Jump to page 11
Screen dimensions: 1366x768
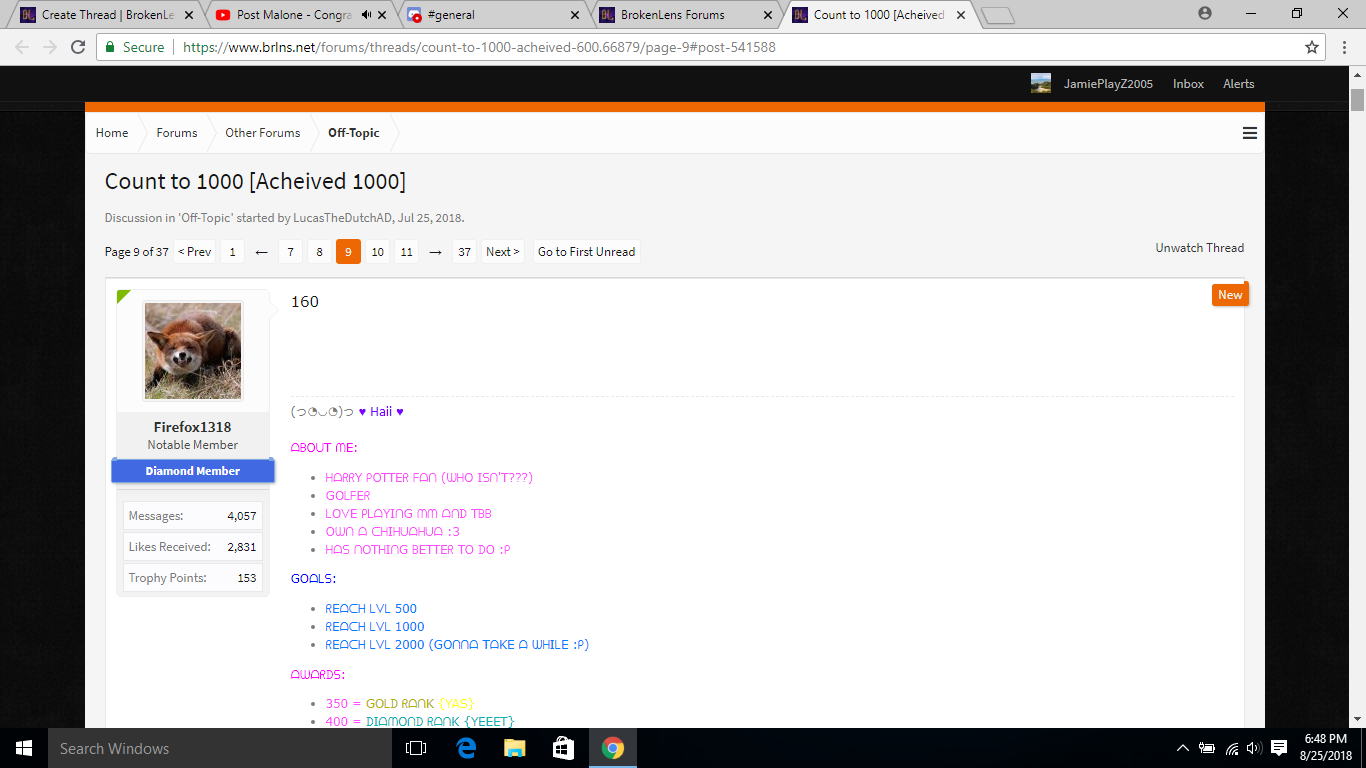(406, 252)
